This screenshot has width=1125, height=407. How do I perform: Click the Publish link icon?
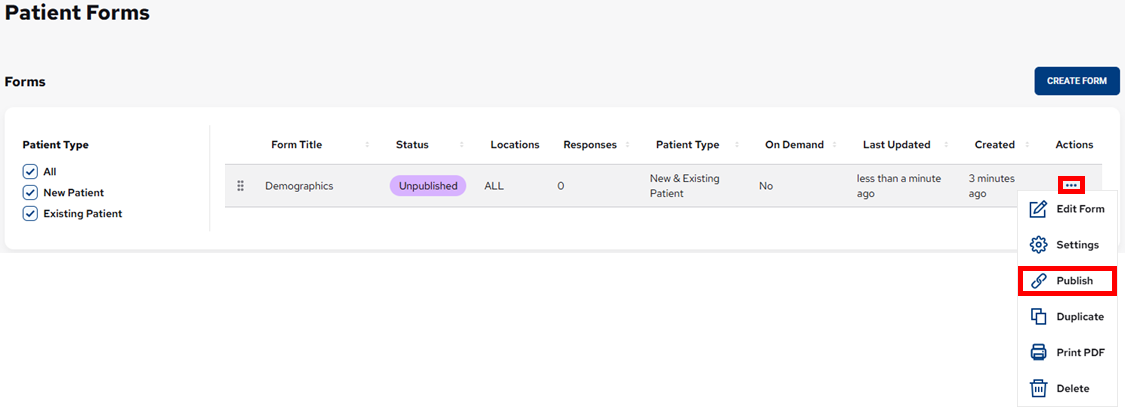click(x=1038, y=281)
